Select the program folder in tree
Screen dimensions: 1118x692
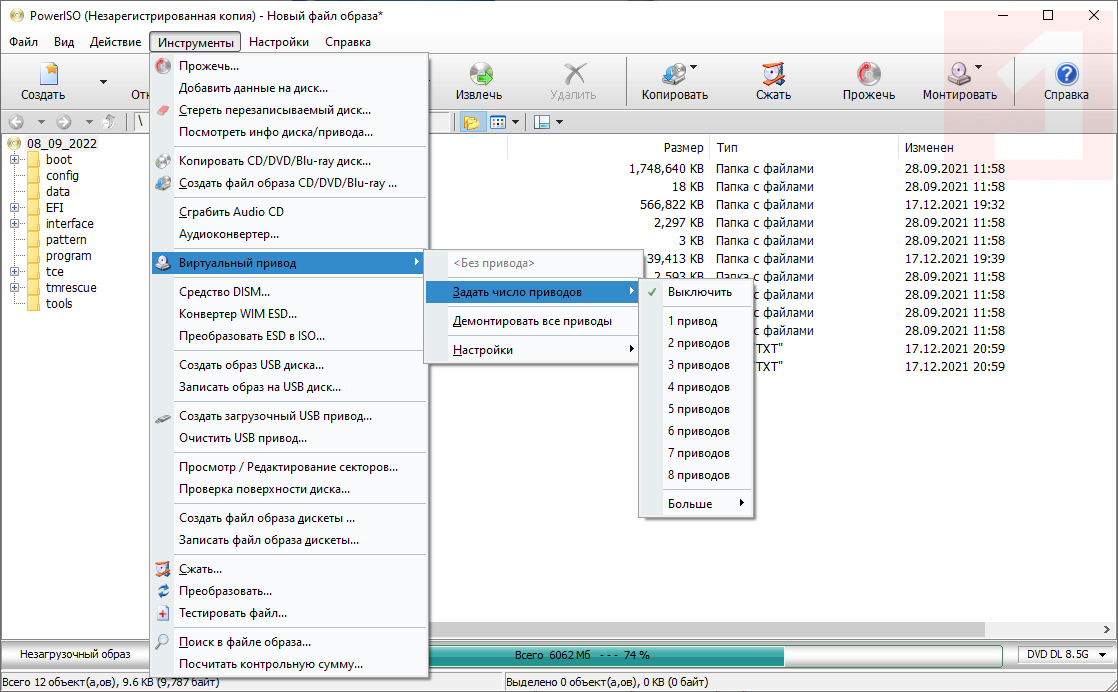coord(68,256)
